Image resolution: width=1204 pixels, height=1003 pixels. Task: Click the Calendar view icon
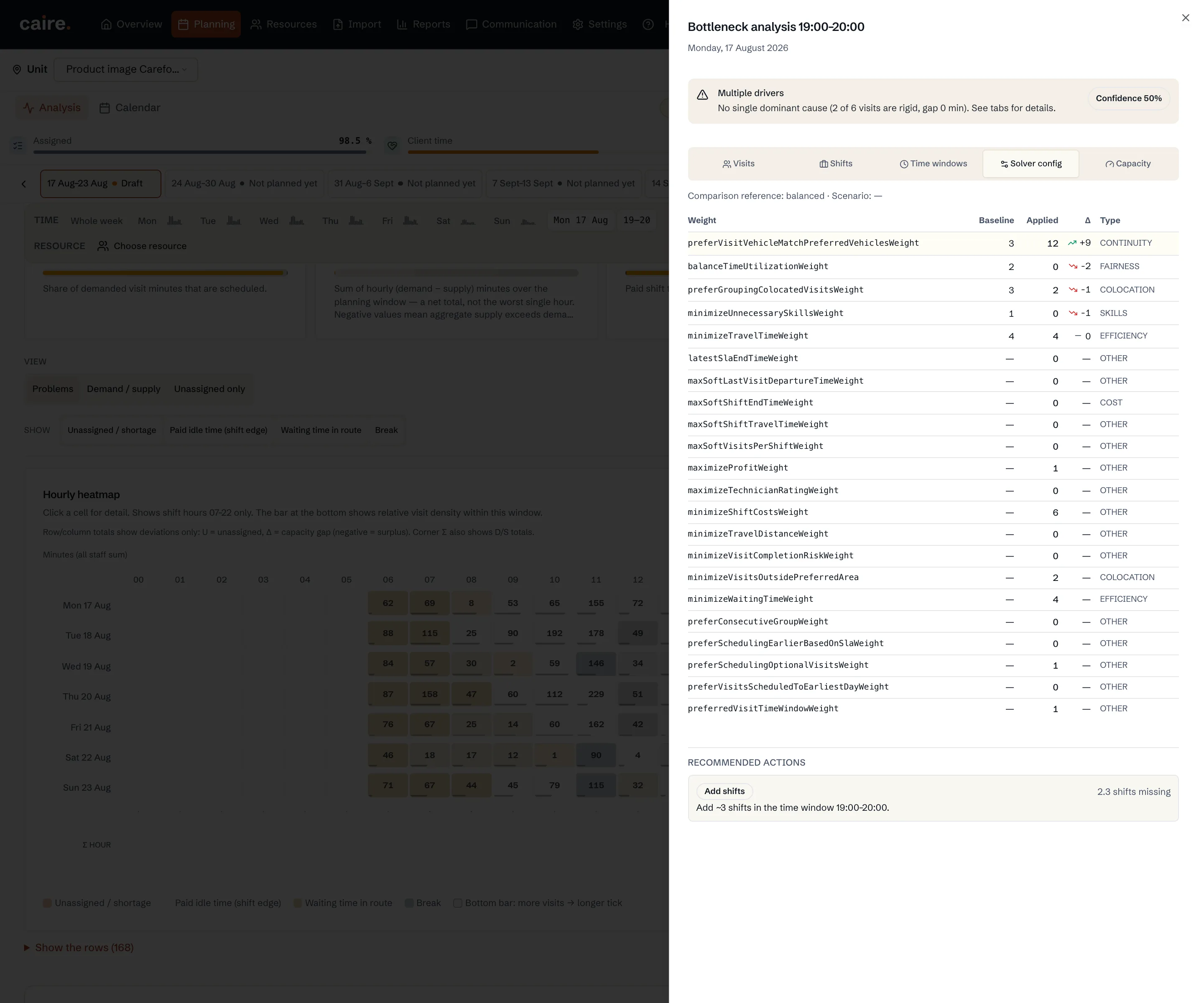105,108
